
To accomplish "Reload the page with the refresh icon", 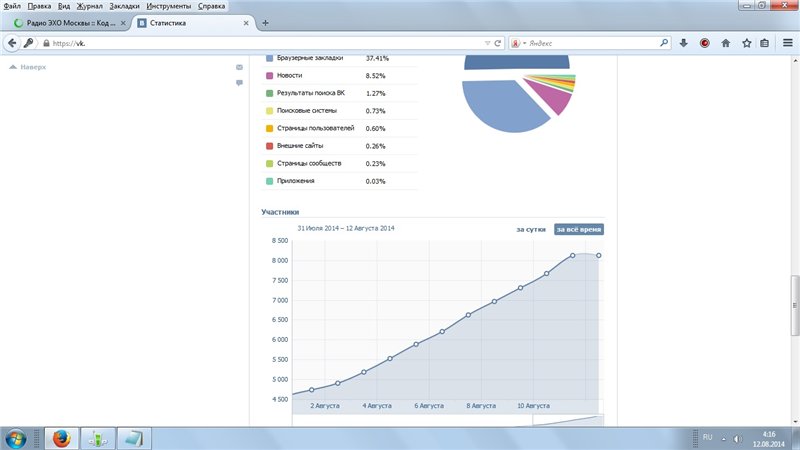I will click(498, 43).
